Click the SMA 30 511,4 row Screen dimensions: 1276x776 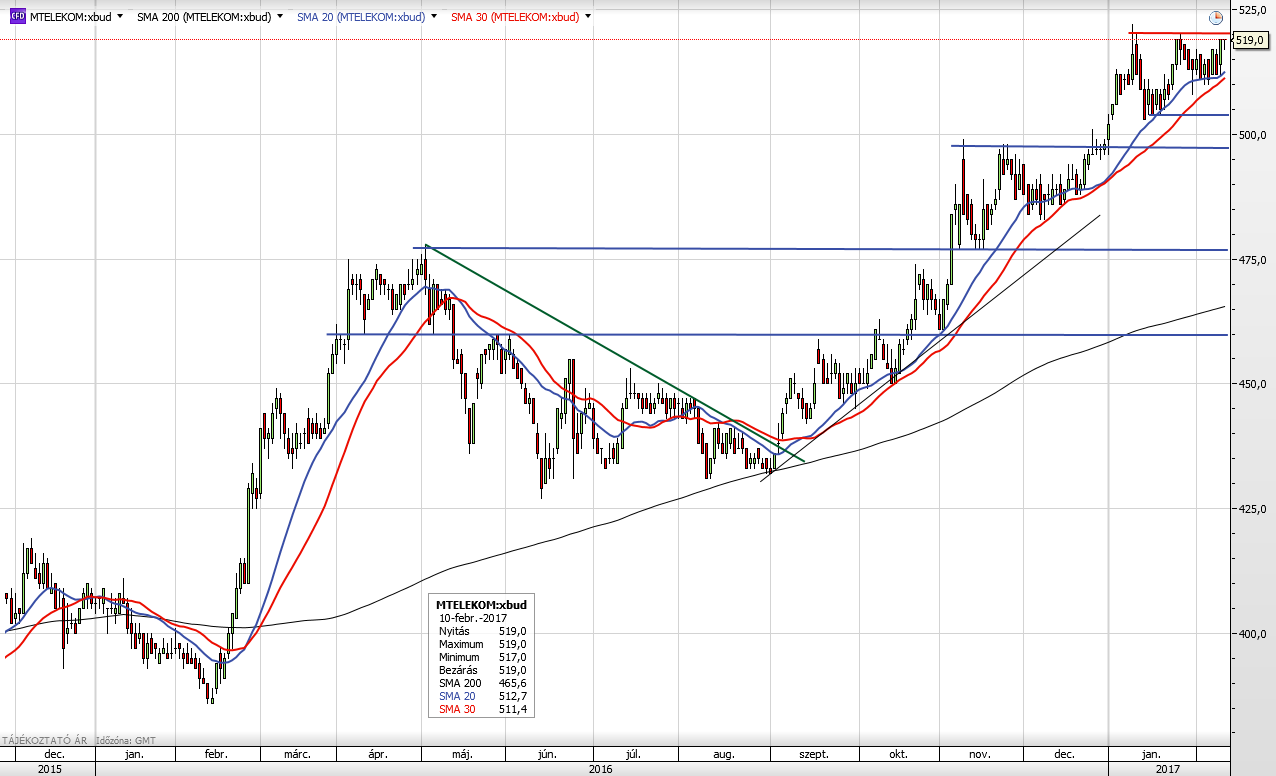pyautogui.click(x=482, y=709)
